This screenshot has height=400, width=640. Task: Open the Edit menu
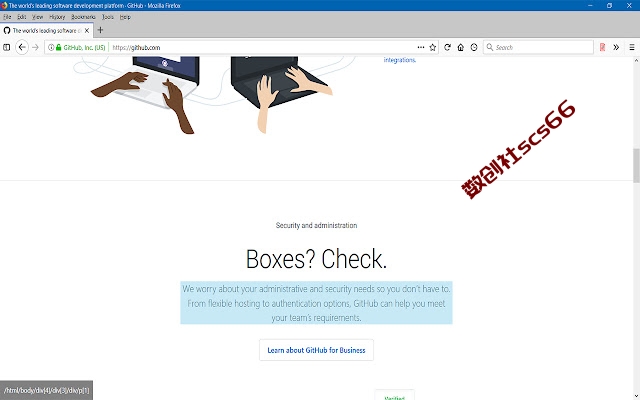[22, 17]
